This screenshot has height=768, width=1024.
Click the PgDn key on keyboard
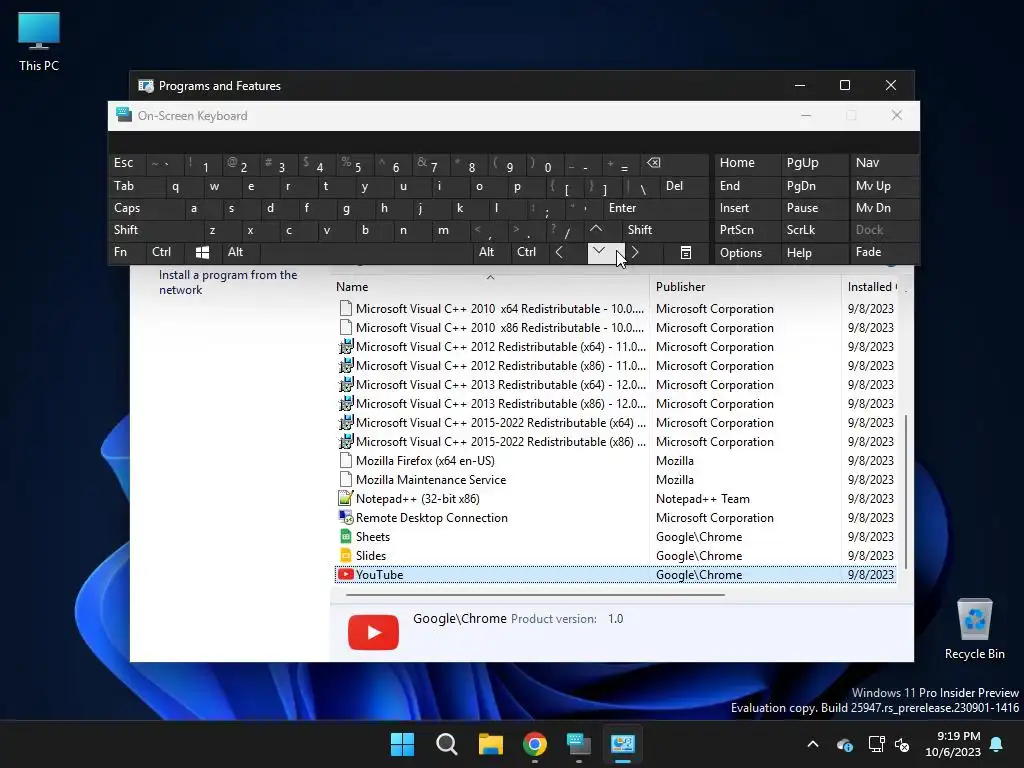(814, 186)
